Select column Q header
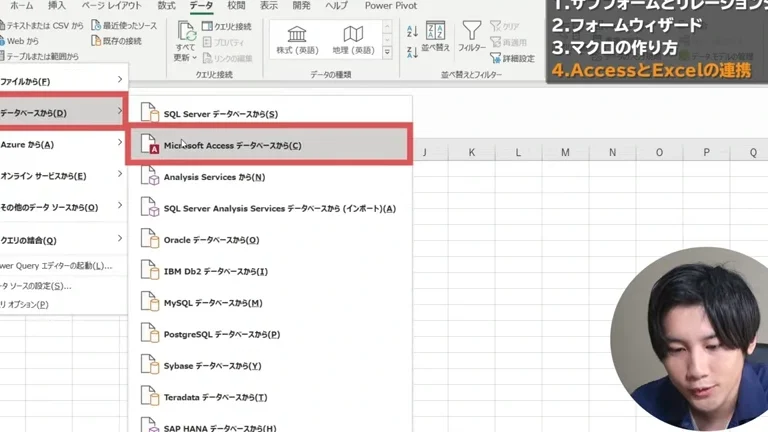The height and width of the screenshot is (432, 768). tap(749, 152)
